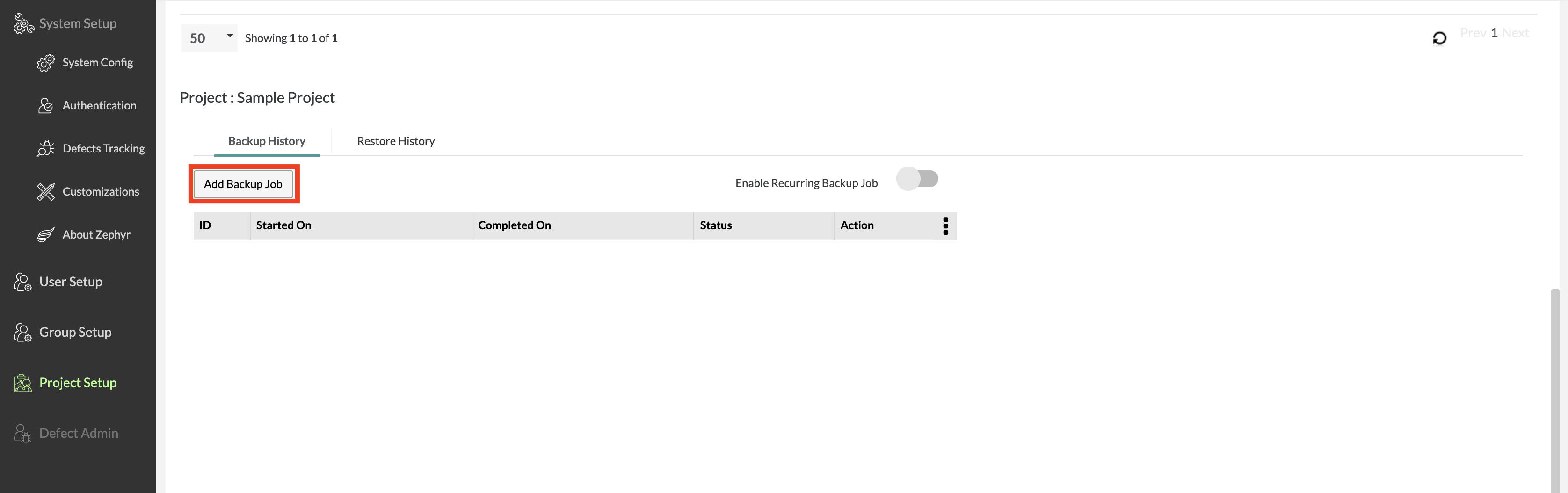Click the Authentication user icon
Screen dimensions: 1568x493
[x=46, y=106]
